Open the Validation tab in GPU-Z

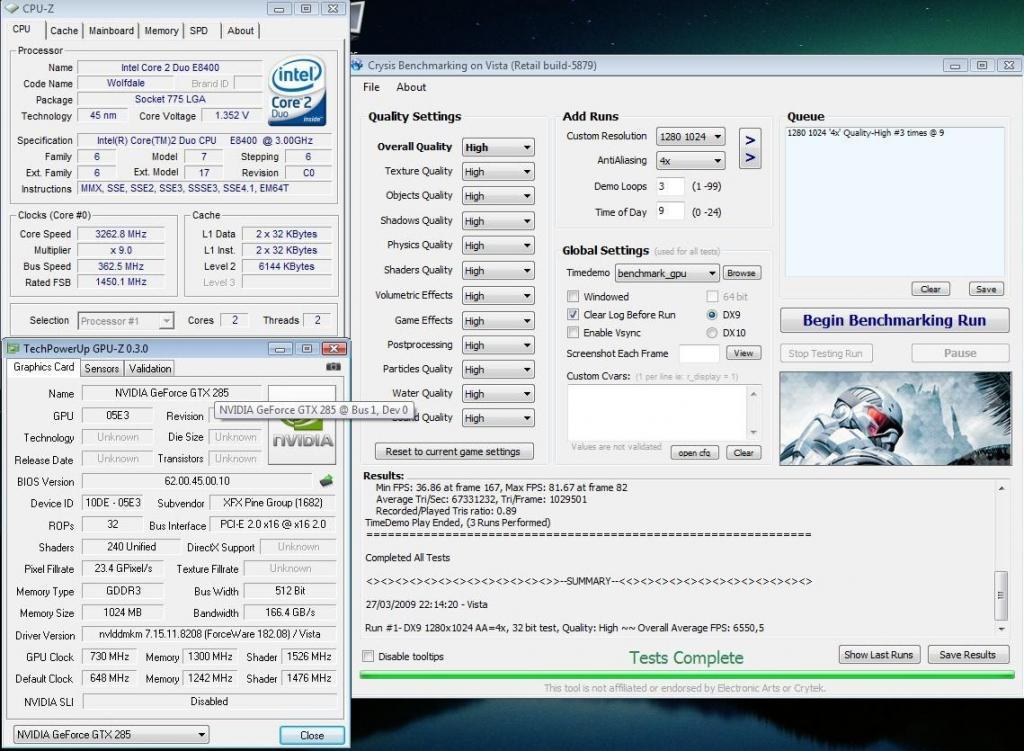(x=150, y=368)
